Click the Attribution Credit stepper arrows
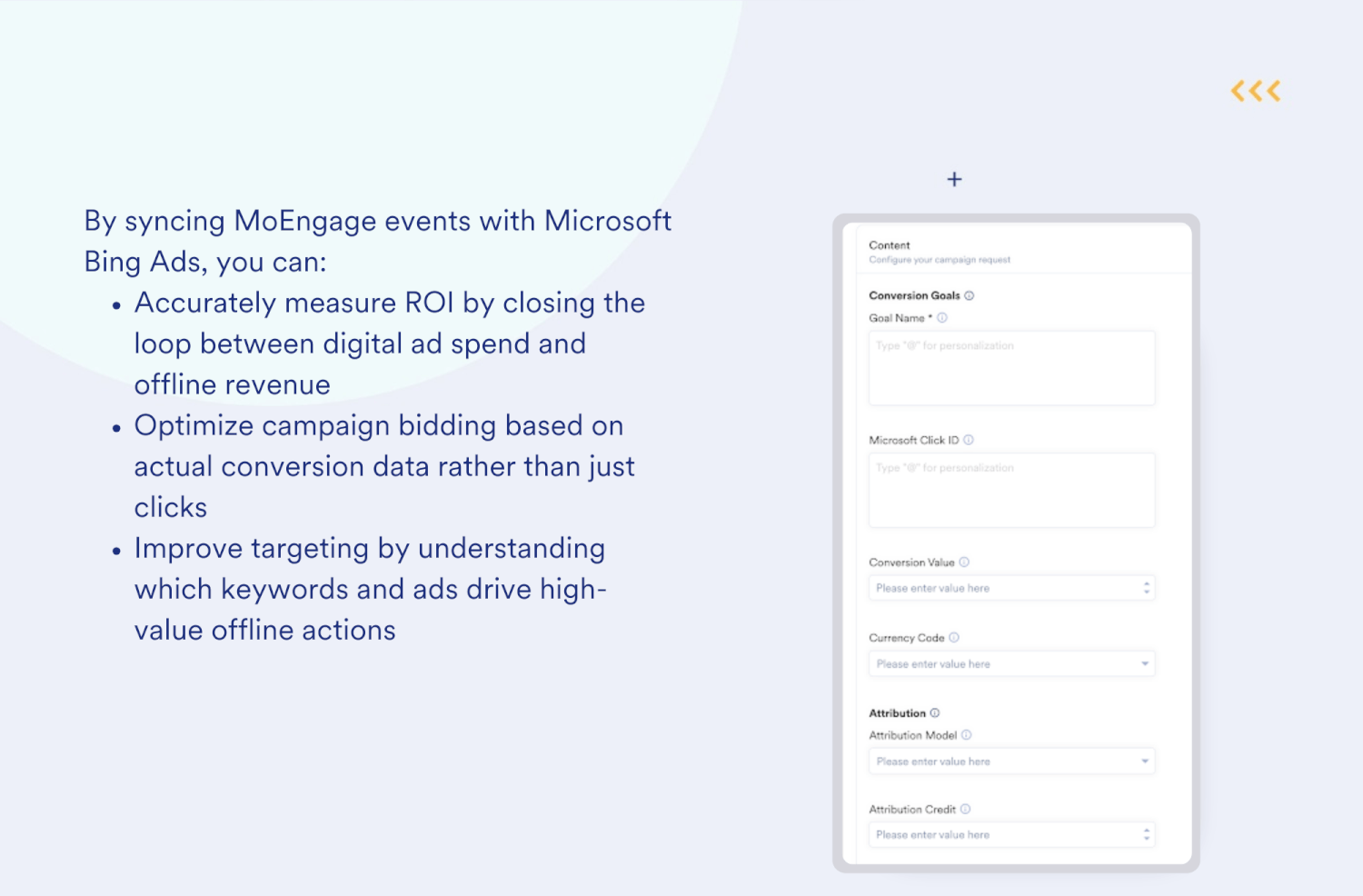The image size is (1363, 896). click(1147, 834)
